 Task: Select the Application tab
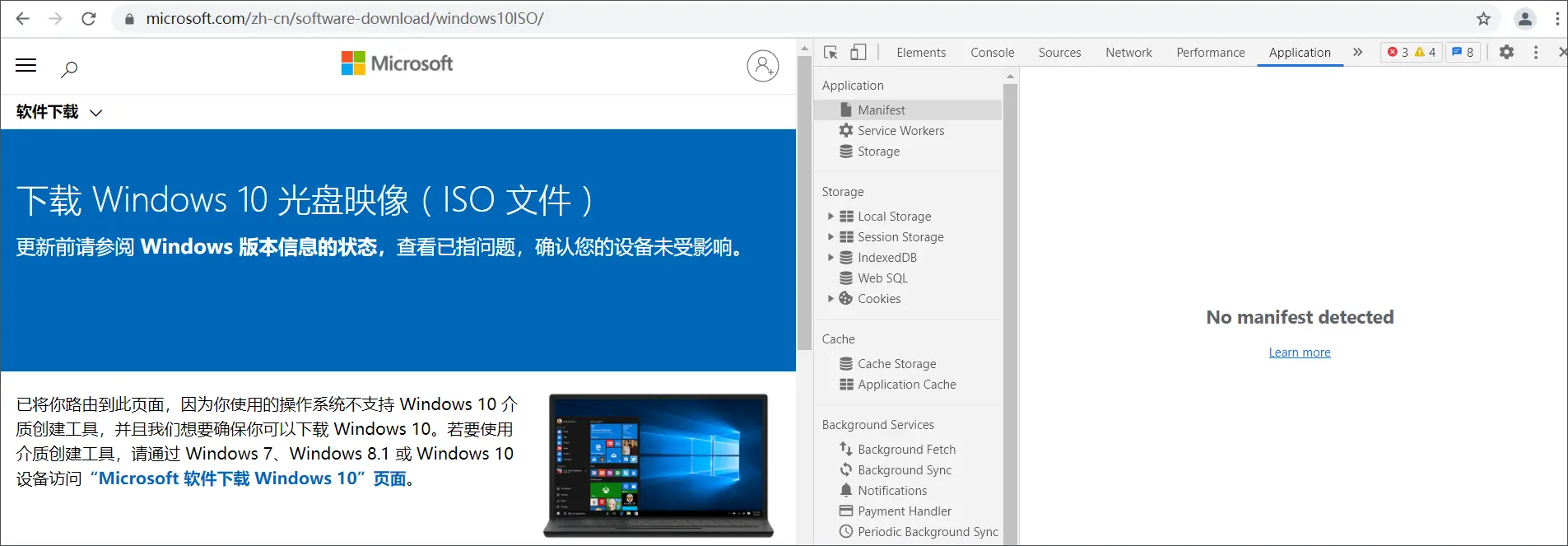(x=1300, y=52)
